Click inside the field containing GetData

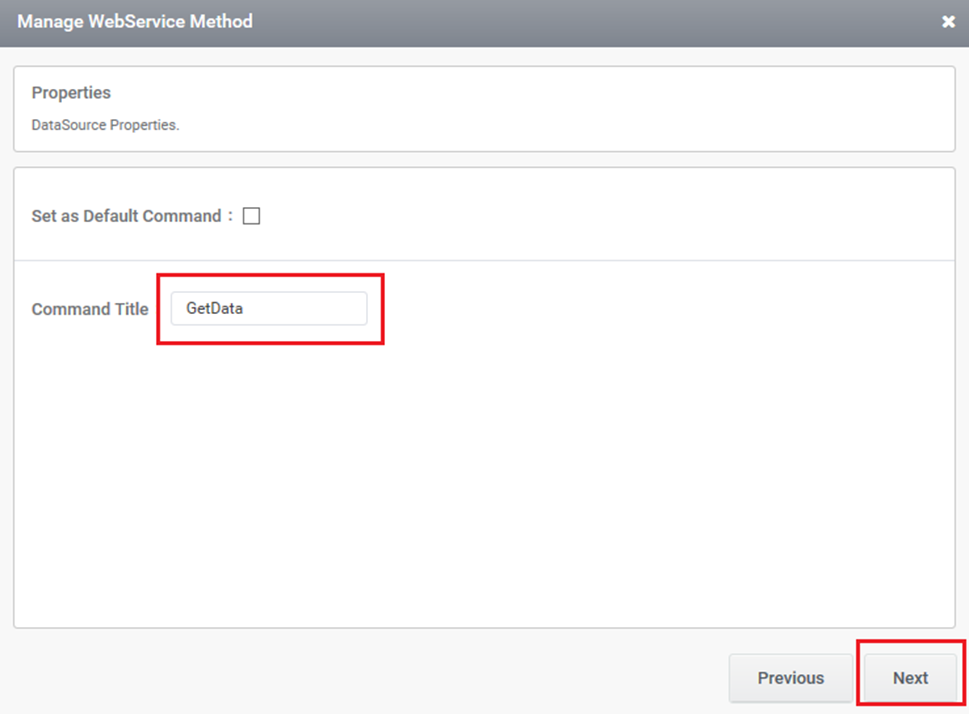click(x=269, y=308)
